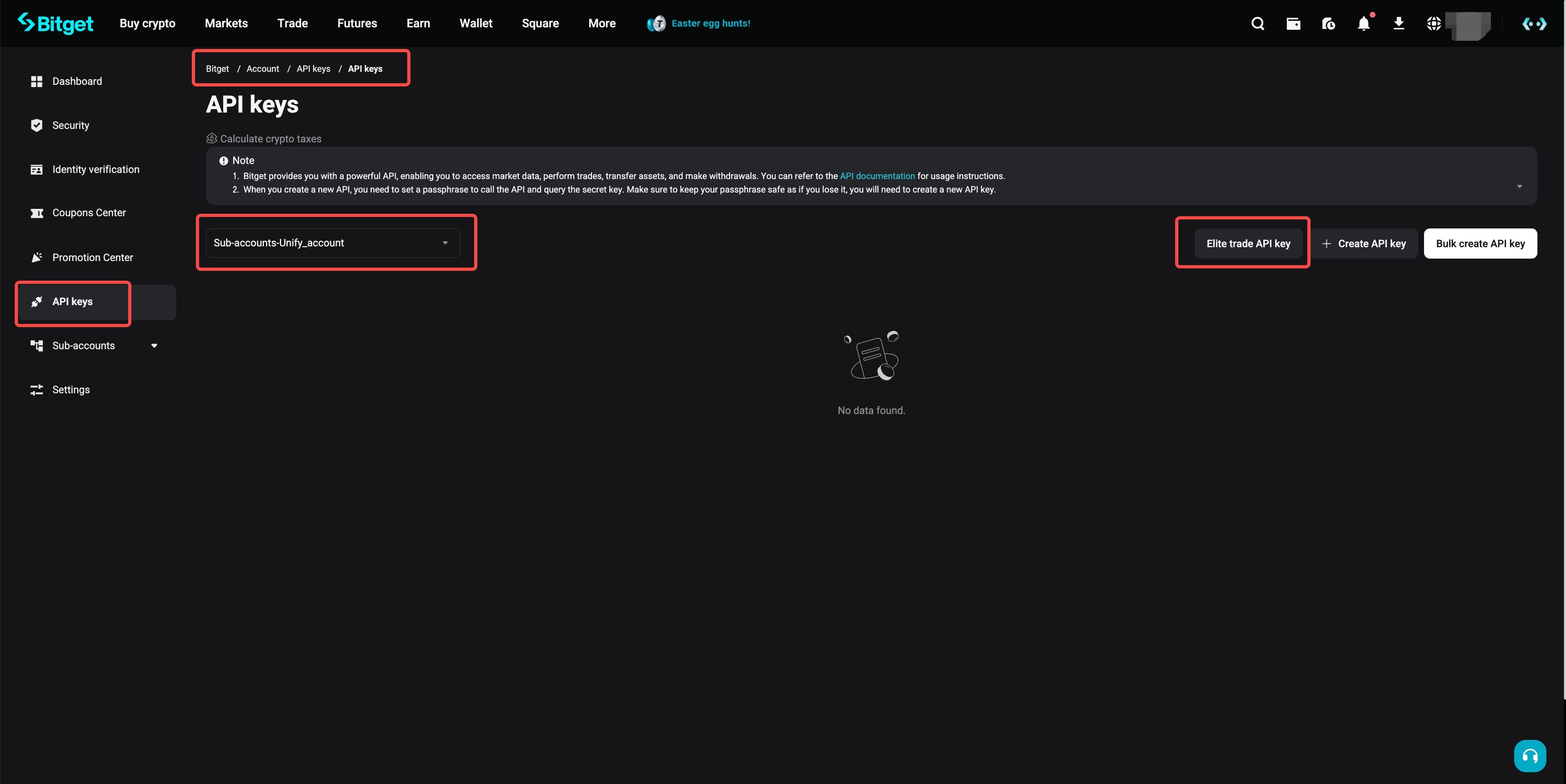Viewport: 1566px width, 784px height.
Task: Open the wallet assets icon
Action: 1293,24
